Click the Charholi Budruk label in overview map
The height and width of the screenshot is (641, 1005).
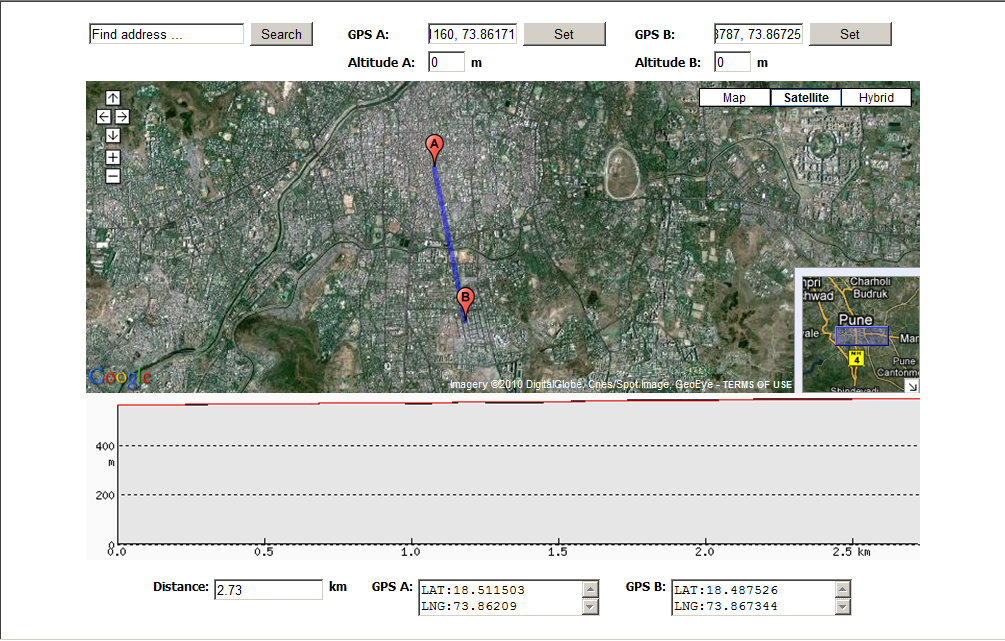pos(870,288)
